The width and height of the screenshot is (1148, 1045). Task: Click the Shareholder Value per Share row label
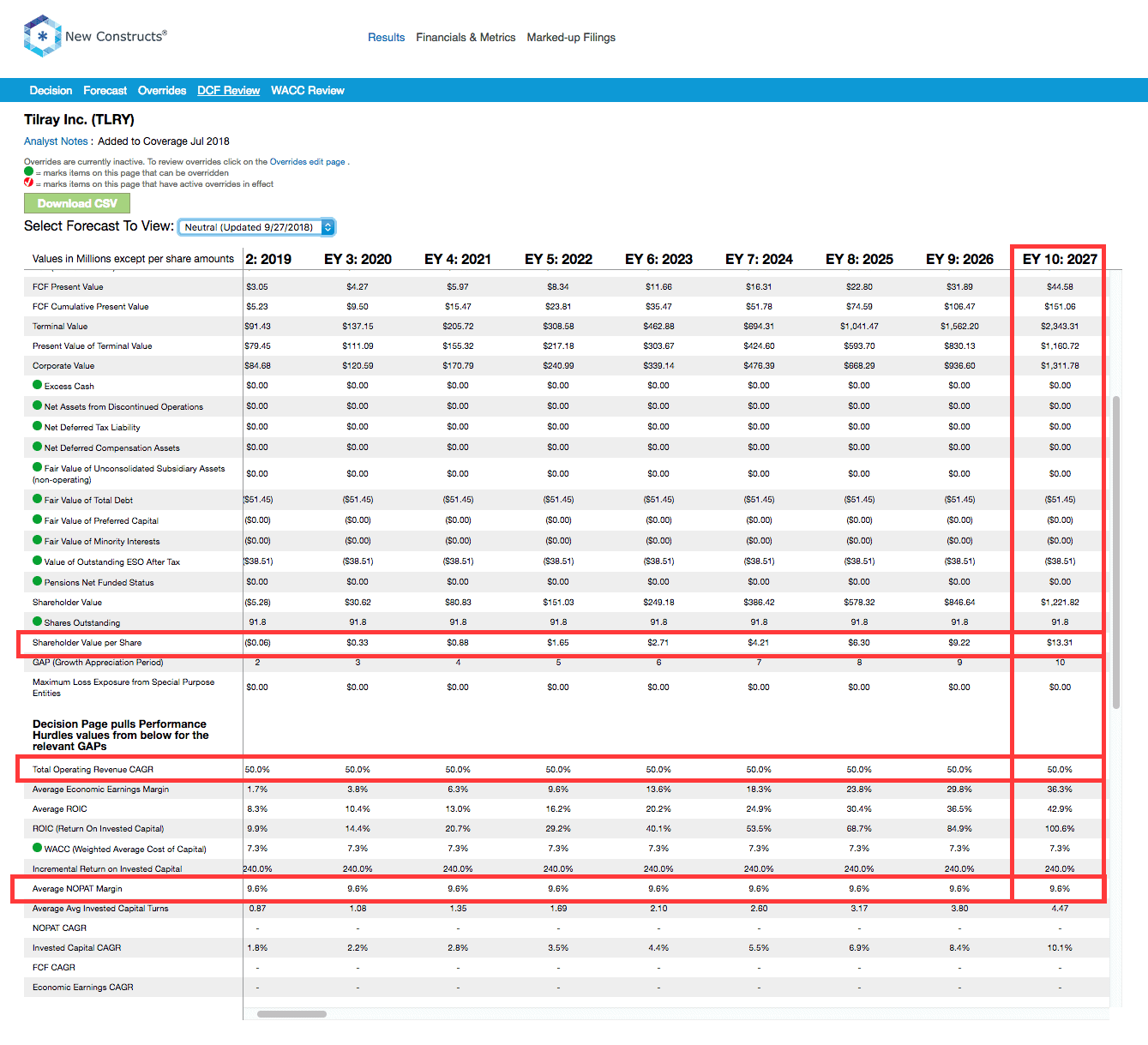(x=87, y=643)
